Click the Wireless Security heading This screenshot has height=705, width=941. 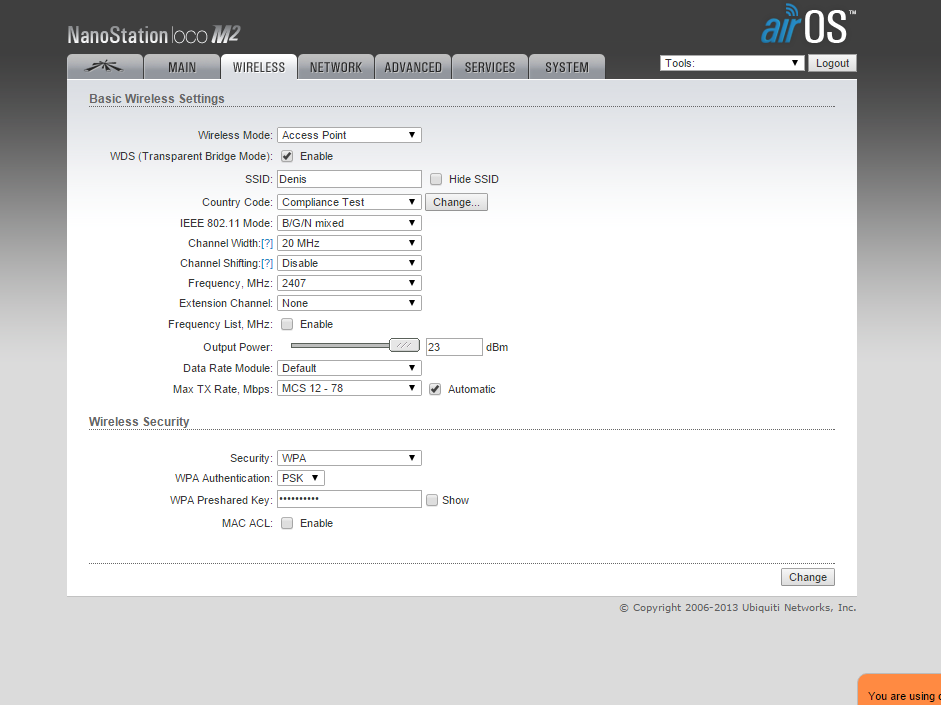click(x=139, y=422)
